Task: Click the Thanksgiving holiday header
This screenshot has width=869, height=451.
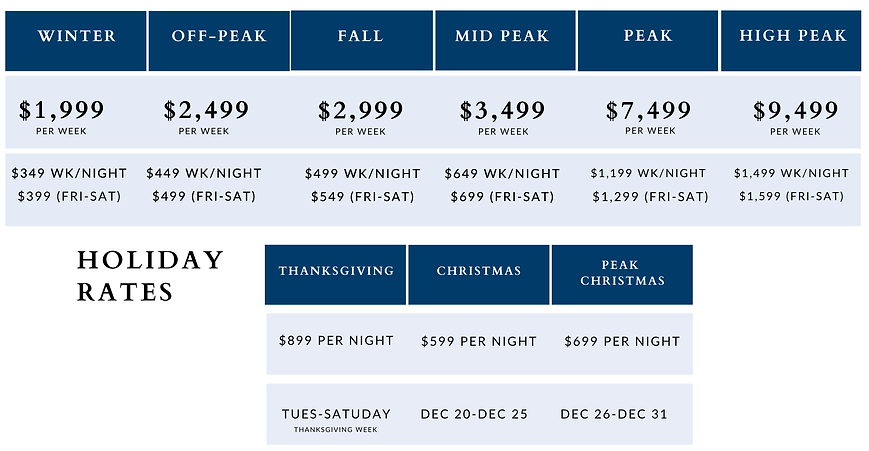Action: 336,271
